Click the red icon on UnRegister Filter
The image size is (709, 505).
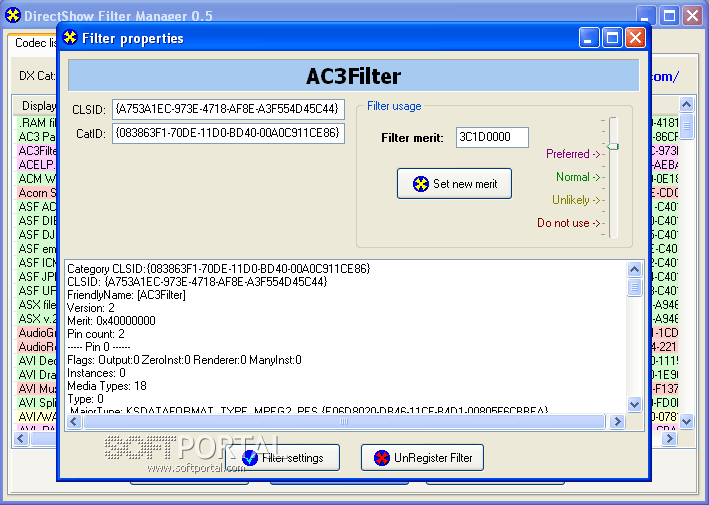(382, 458)
